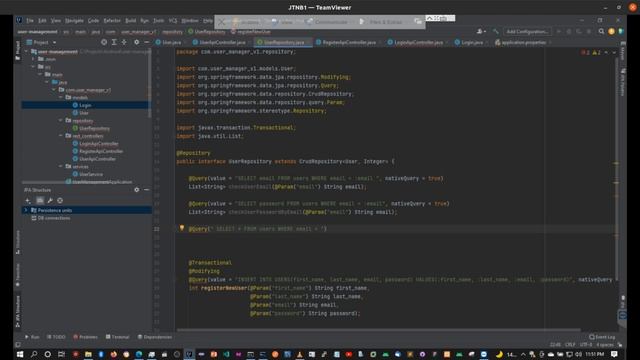The image size is (640, 360).
Task: Open the Problems tool window
Action: tap(85, 337)
